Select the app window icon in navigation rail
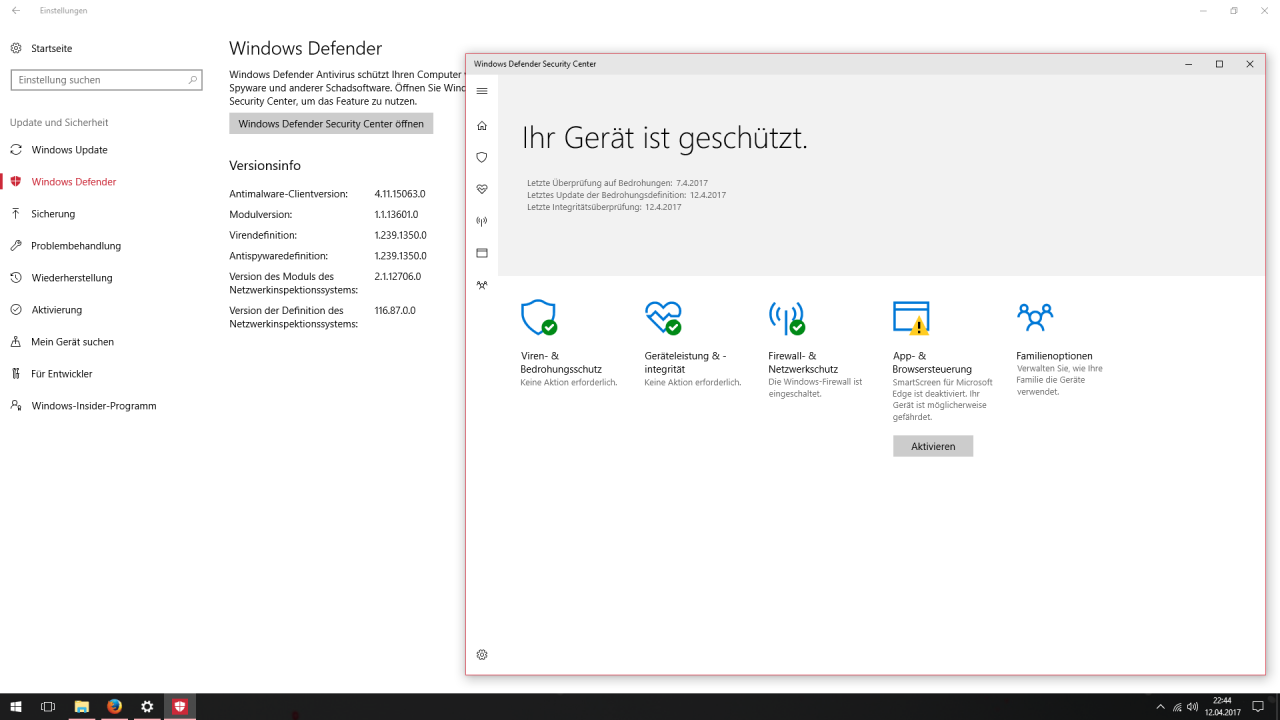Viewport: 1280px width, 720px height. pyautogui.click(x=482, y=253)
